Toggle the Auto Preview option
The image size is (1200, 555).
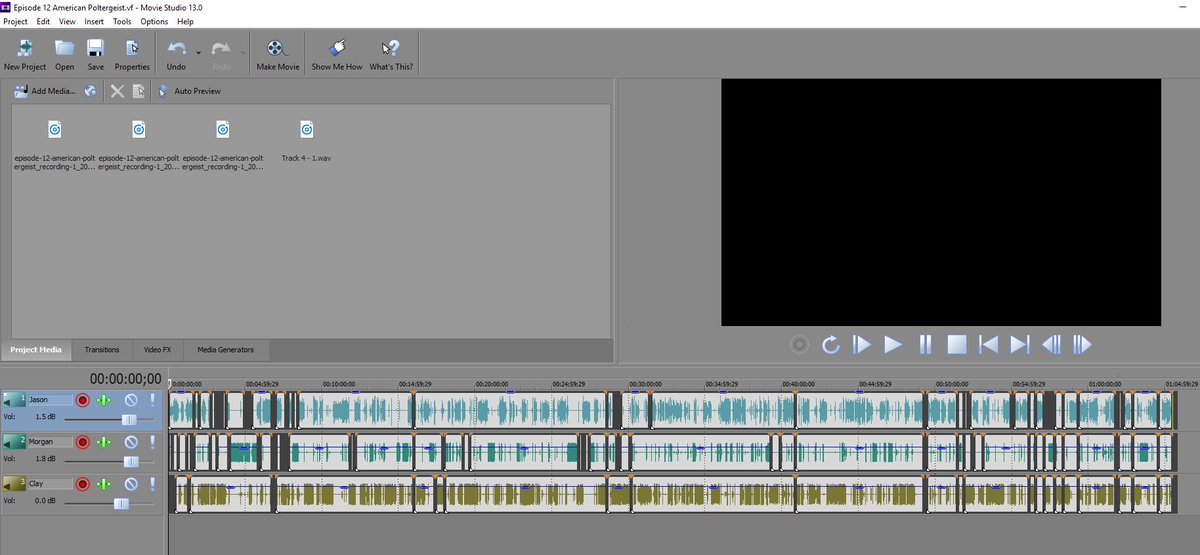(x=189, y=91)
